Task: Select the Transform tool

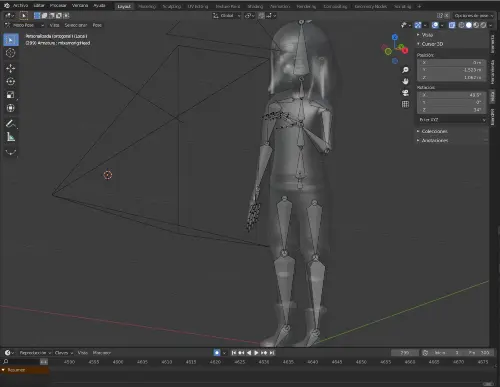Action: (11, 108)
